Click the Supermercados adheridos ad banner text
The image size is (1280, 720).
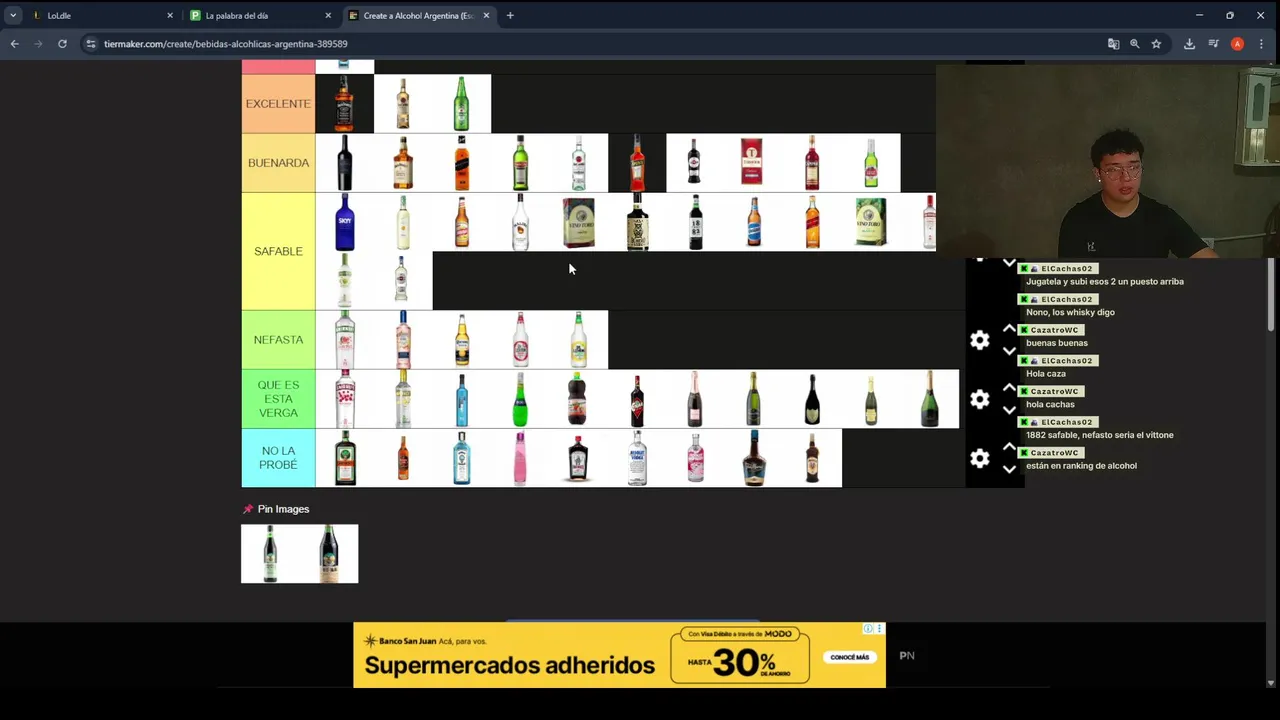point(509,665)
